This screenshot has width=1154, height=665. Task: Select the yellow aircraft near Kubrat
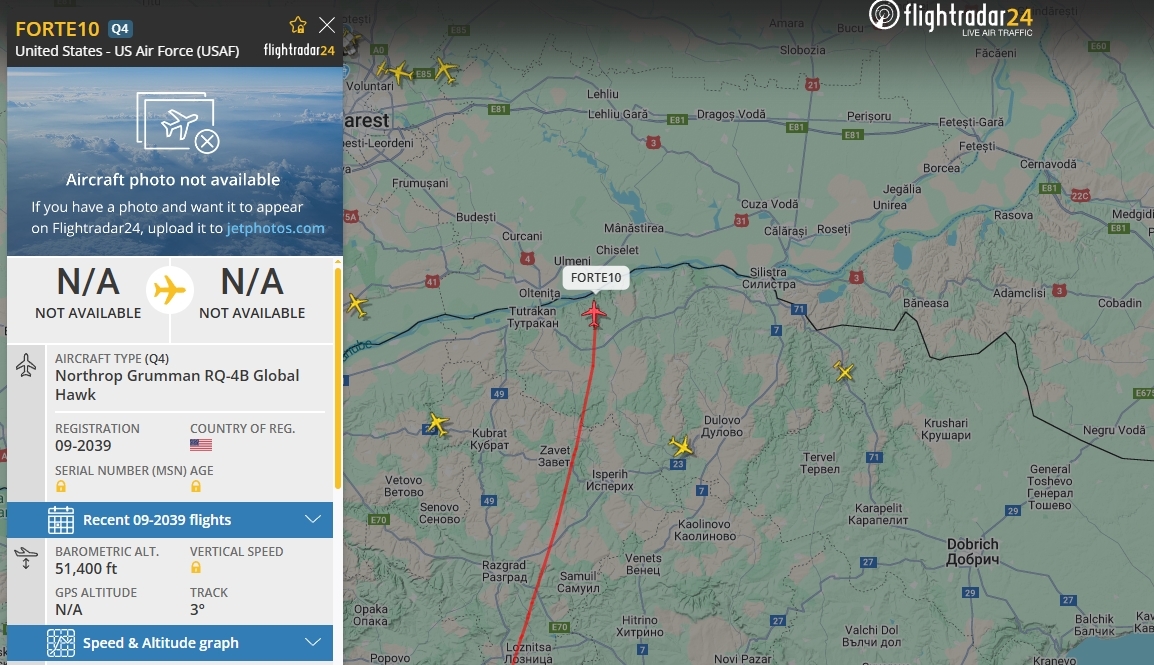(437, 424)
